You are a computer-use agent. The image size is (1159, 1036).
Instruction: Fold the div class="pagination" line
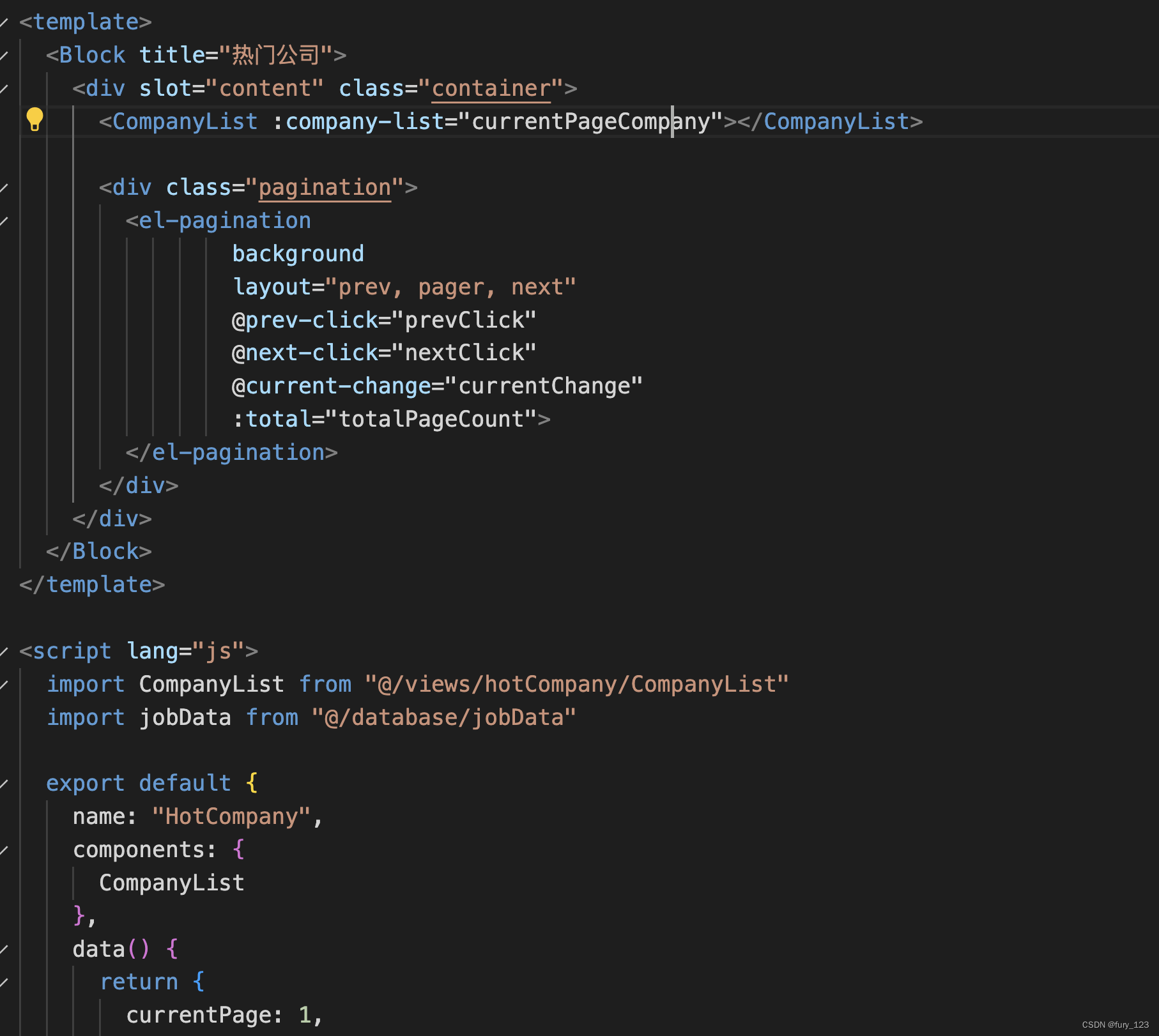click(x=4, y=188)
